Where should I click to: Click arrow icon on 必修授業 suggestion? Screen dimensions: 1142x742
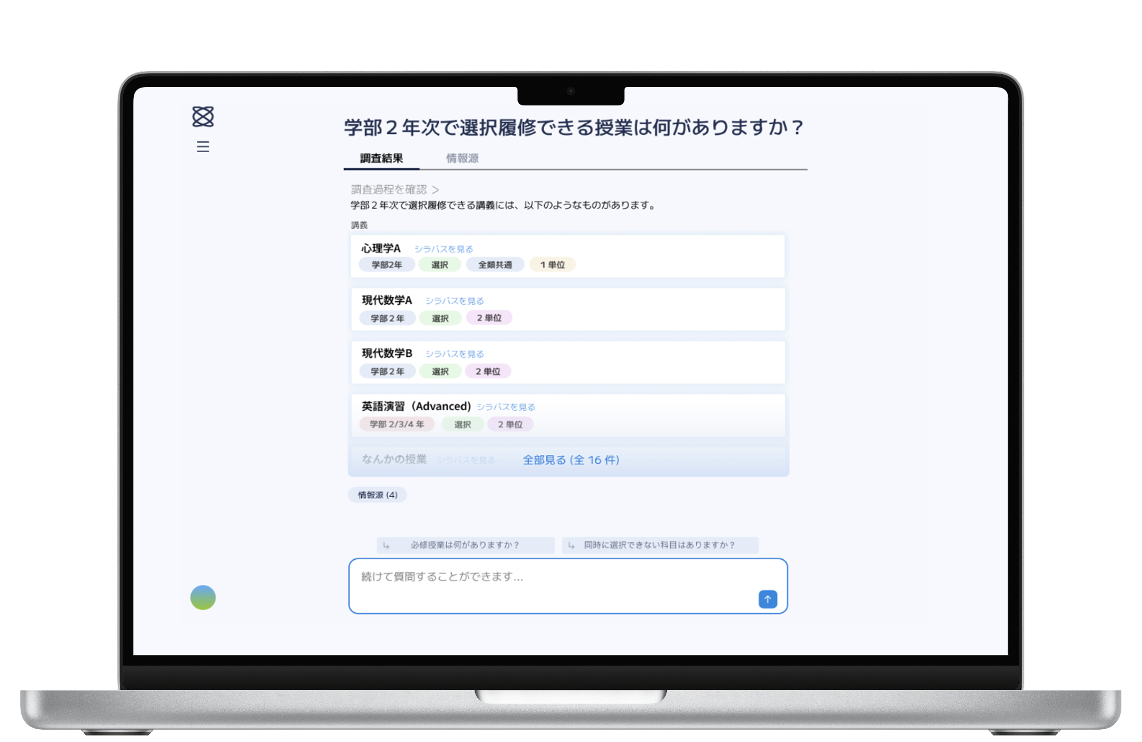coord(386,546)
